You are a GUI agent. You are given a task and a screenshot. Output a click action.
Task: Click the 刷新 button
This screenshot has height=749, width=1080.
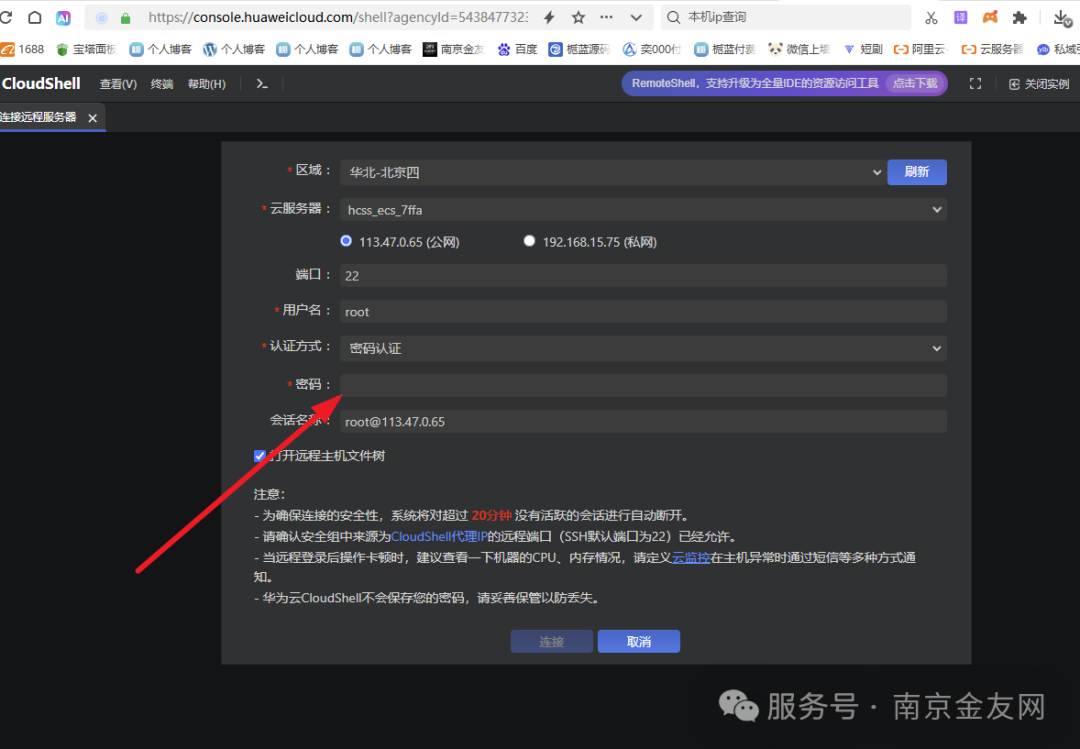click(916, 172)
